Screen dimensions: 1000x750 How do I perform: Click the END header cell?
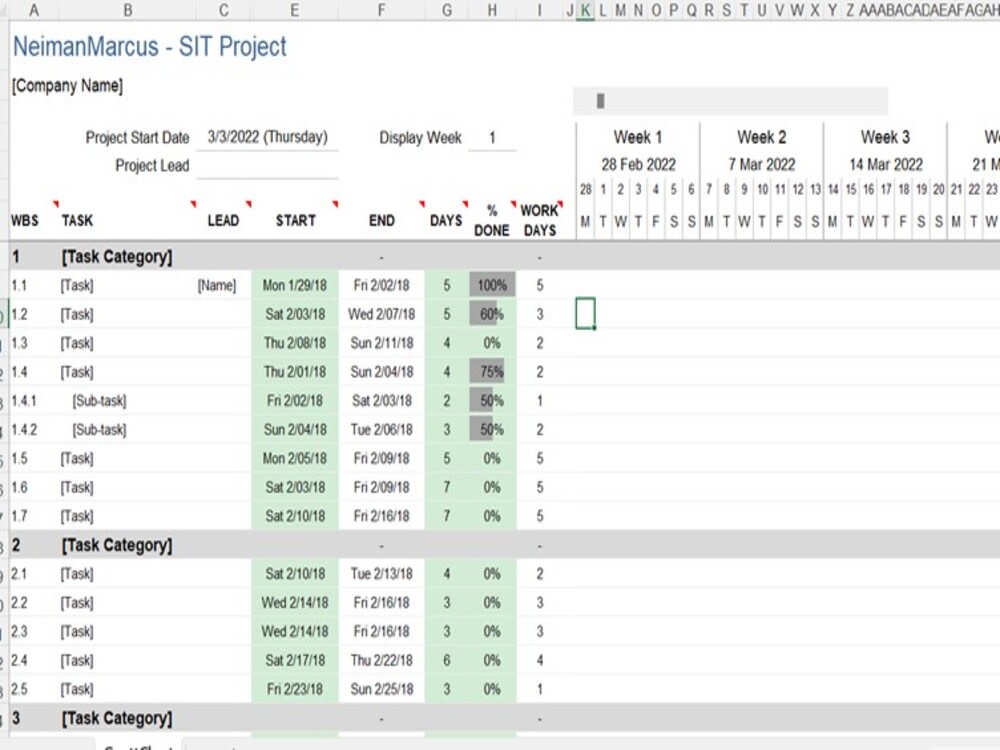tap(381, 221)
